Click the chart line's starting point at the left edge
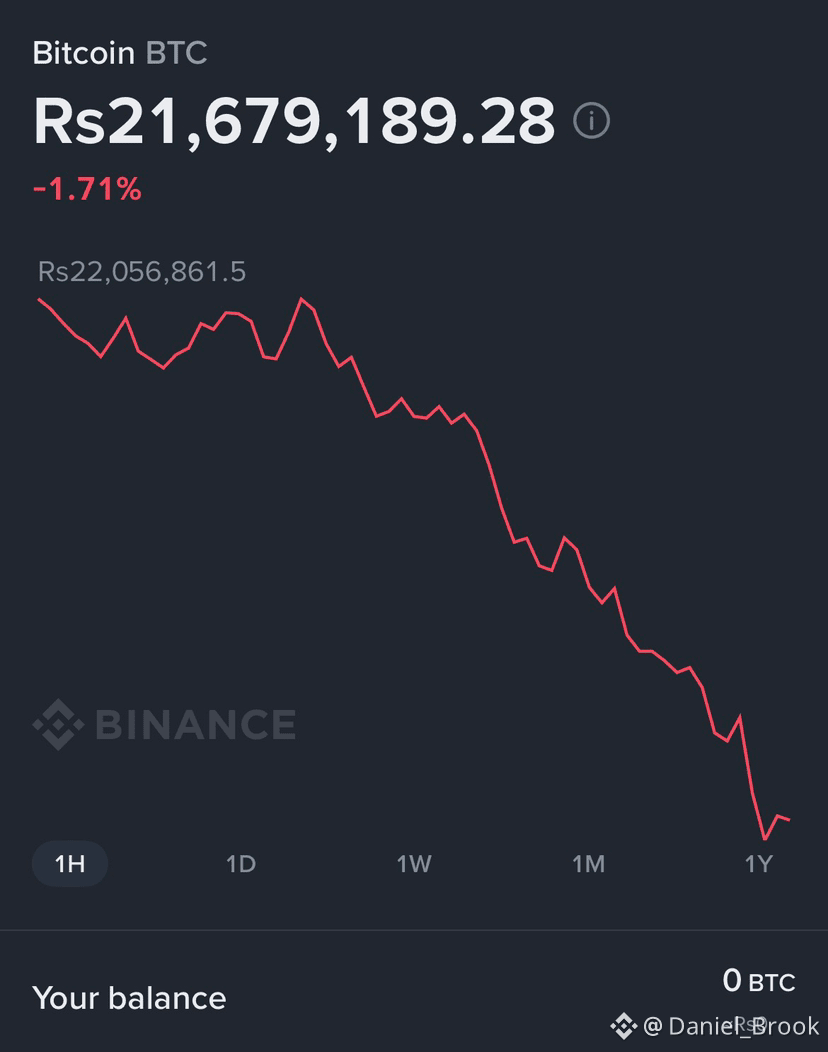 (x=39, y=299)
